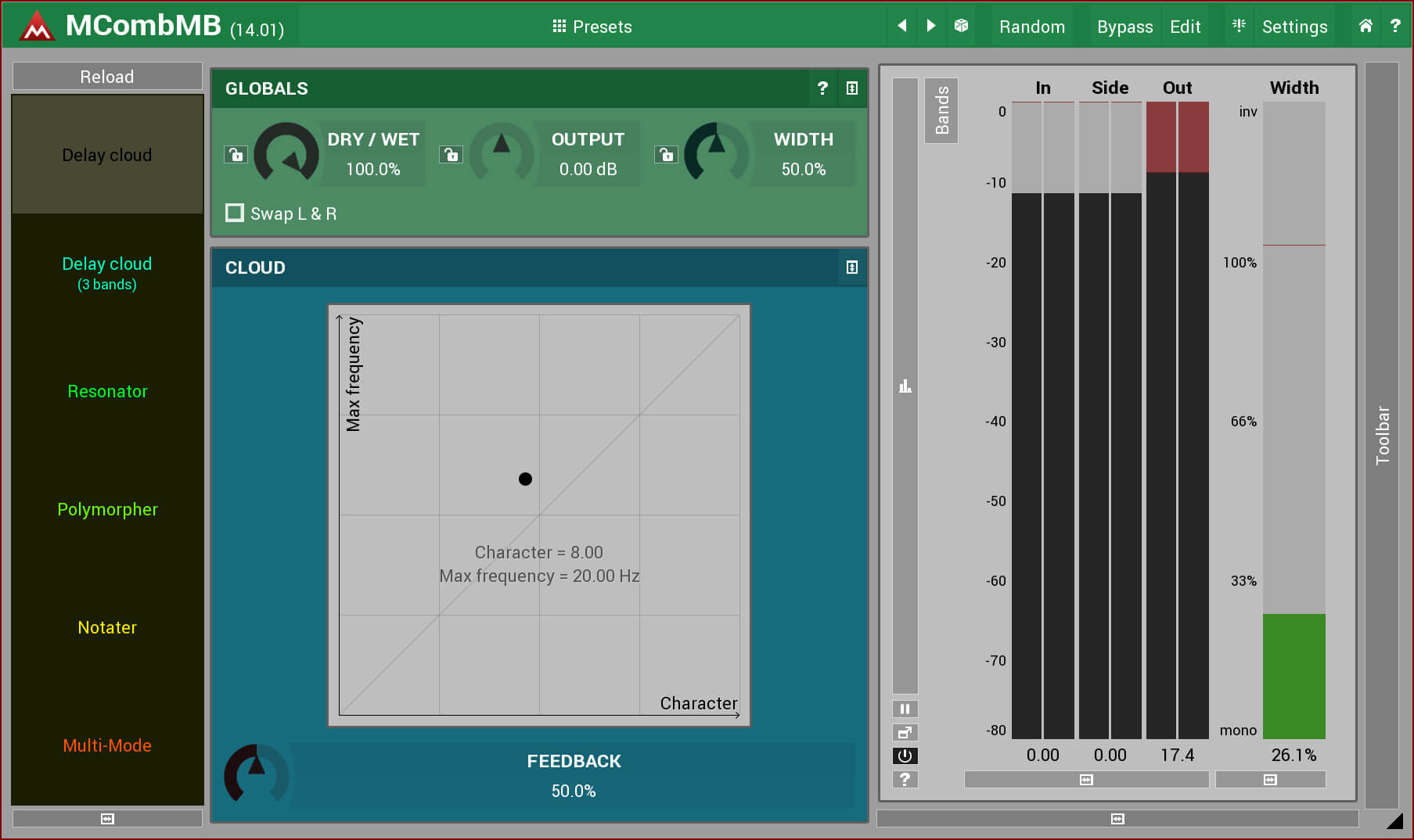Click the Reload button

pyautogui.click(x=107, y=77)
